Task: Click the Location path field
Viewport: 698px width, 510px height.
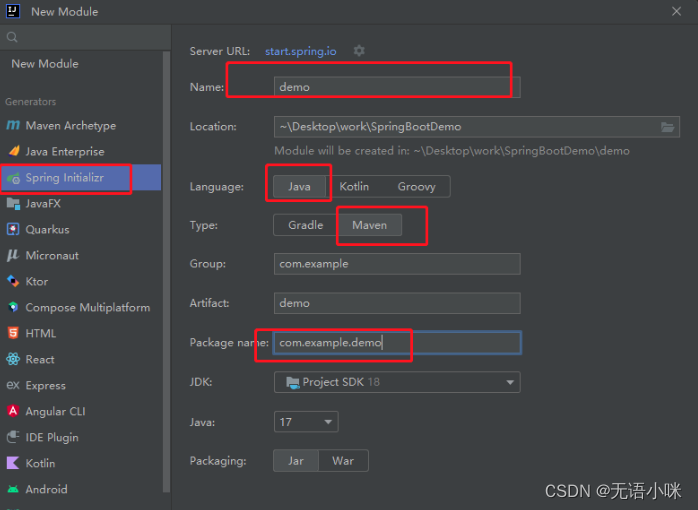Action: (x=466, y=127)
